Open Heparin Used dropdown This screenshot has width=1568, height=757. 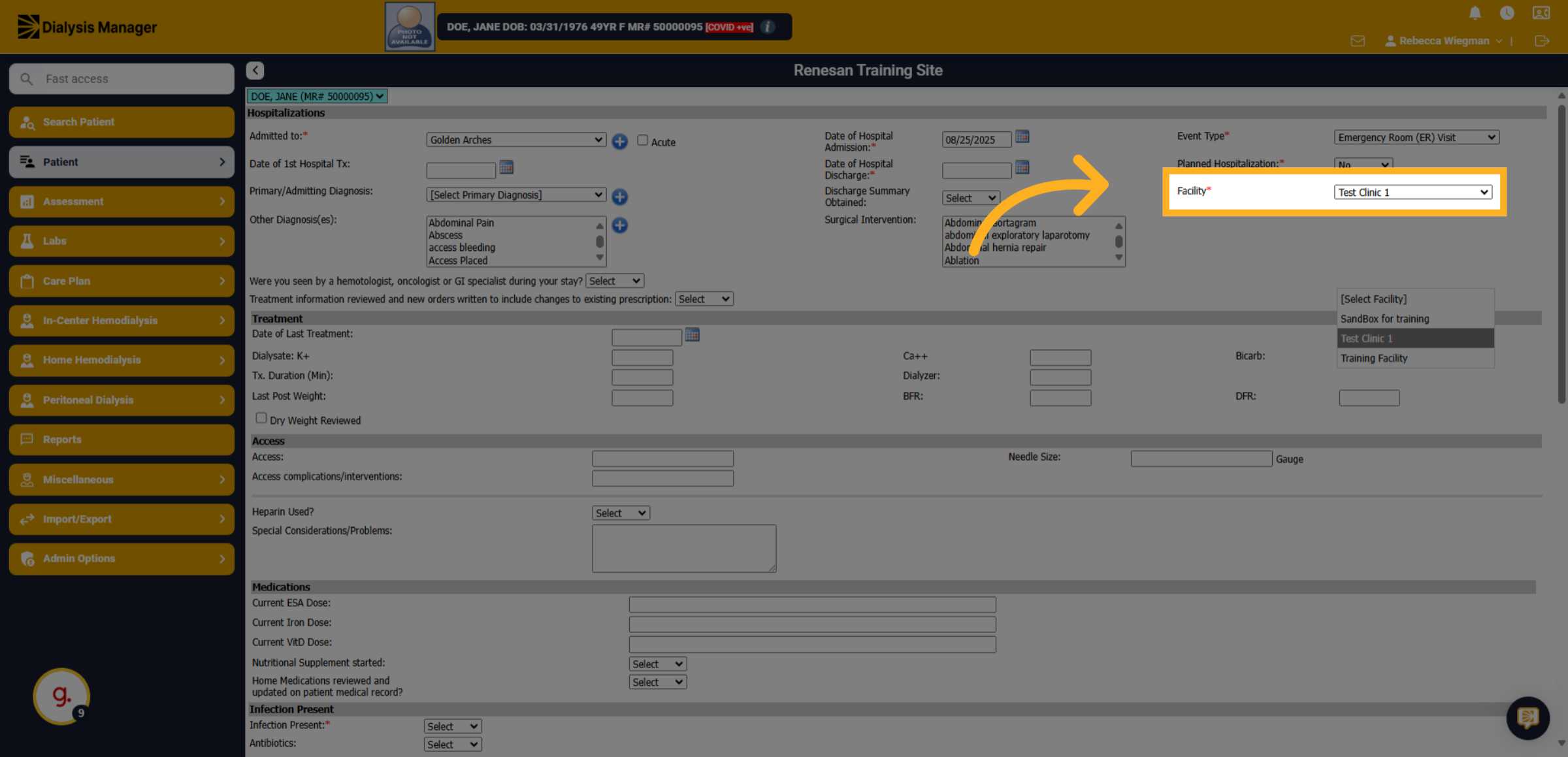(621, 513)
